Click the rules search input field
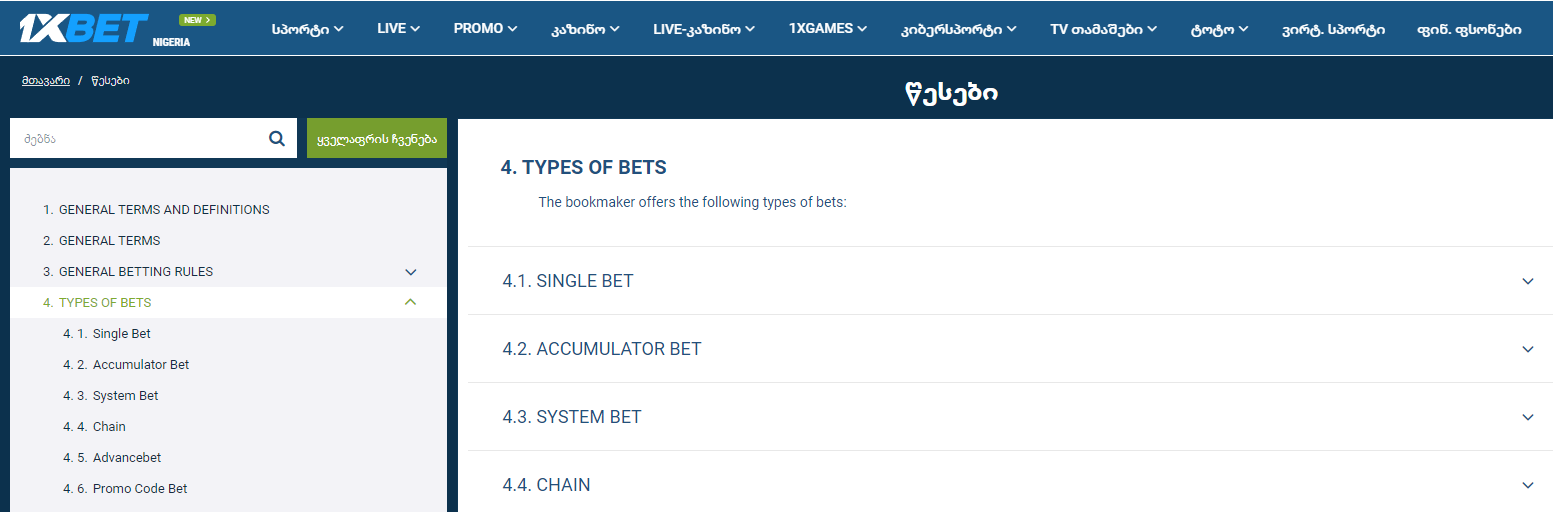The height and width of the screenshot is (512, 1553). (x=135, y=139)
